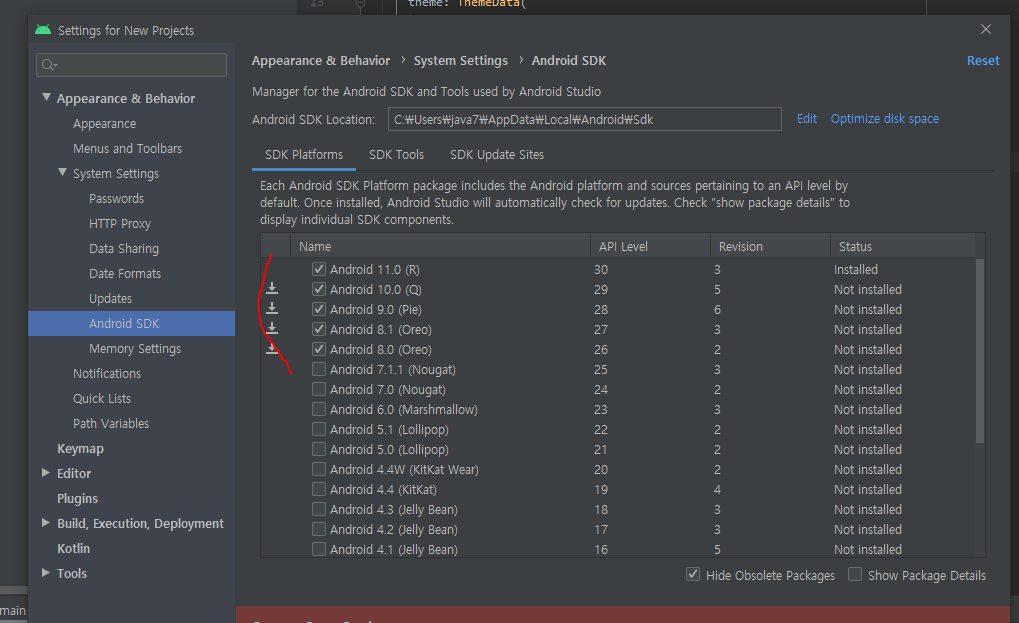
Task: Open Path Variables settings
Action: 111,424
